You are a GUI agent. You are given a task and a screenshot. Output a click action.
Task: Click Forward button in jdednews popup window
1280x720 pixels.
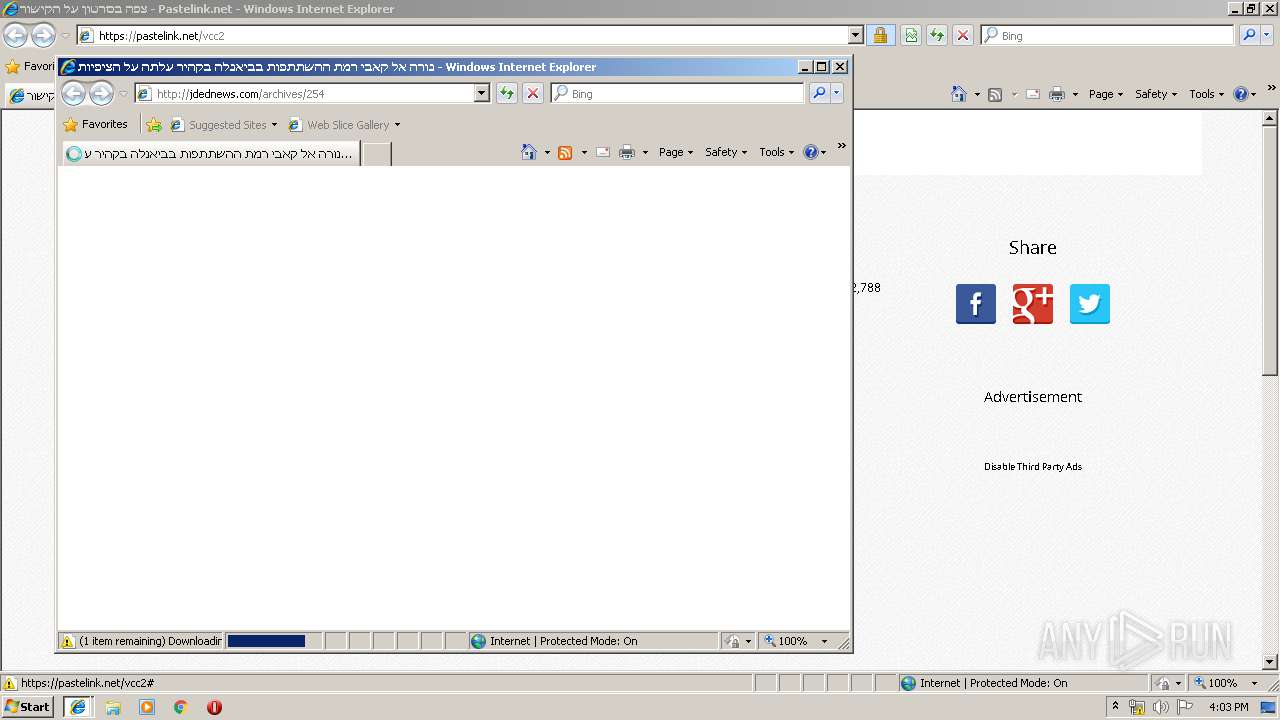102,94
